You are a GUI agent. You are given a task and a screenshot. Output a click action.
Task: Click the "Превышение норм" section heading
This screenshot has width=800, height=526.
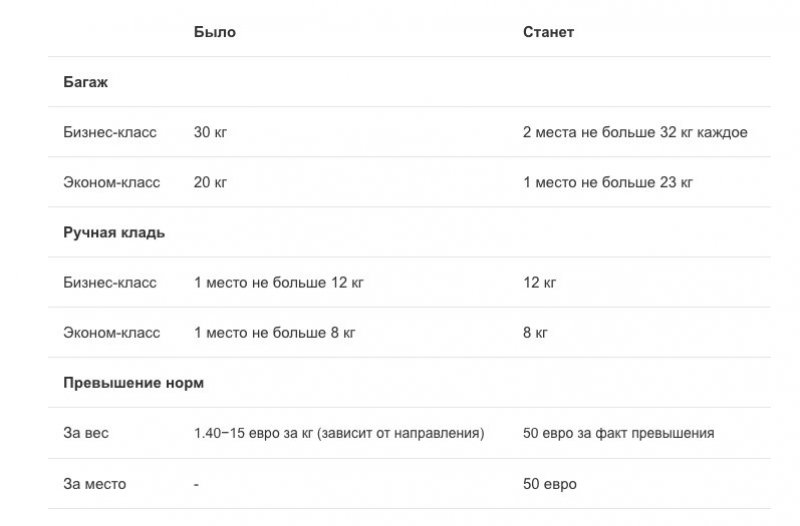[133, 382]
